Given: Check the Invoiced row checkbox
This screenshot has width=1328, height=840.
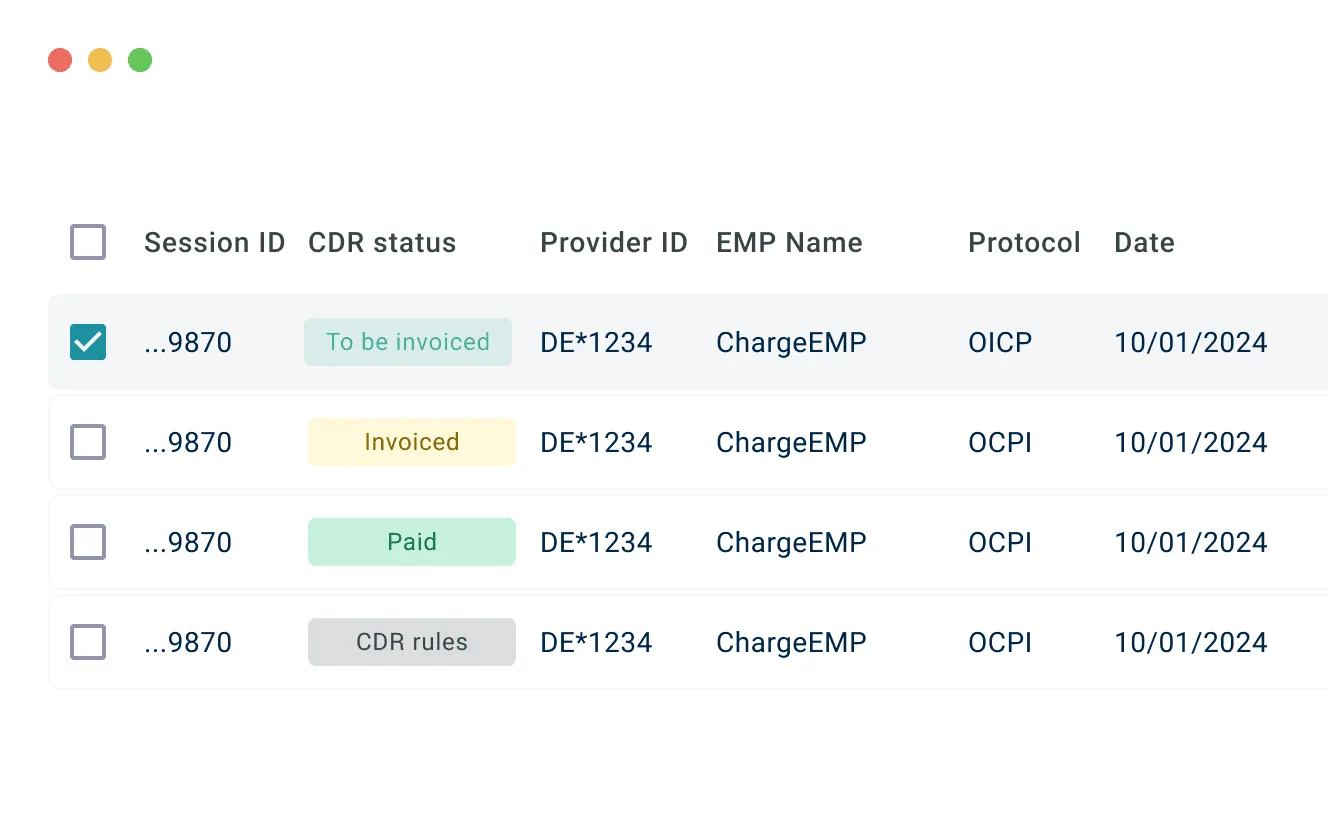Looking at the screenshot, I should [88, 442].
